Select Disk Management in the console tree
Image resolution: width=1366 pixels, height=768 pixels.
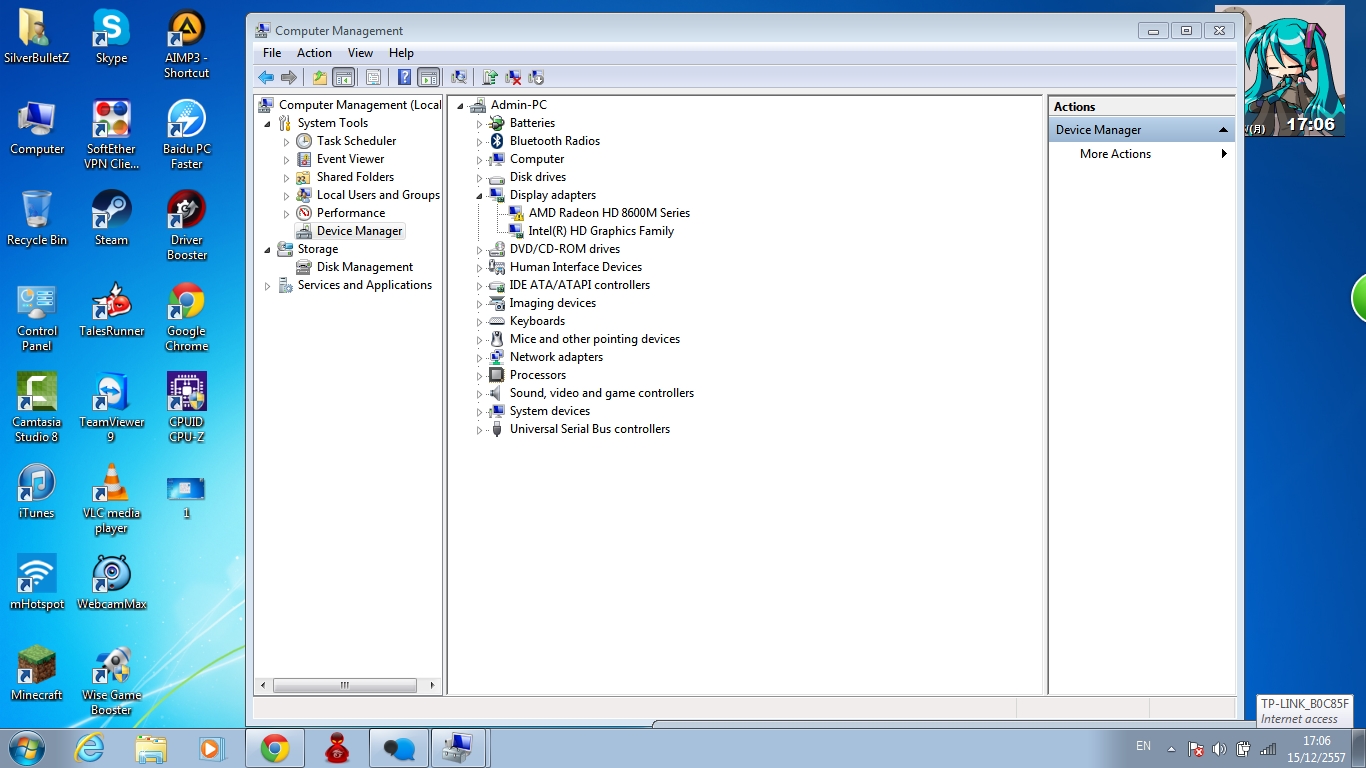click(x=365, y=267)
